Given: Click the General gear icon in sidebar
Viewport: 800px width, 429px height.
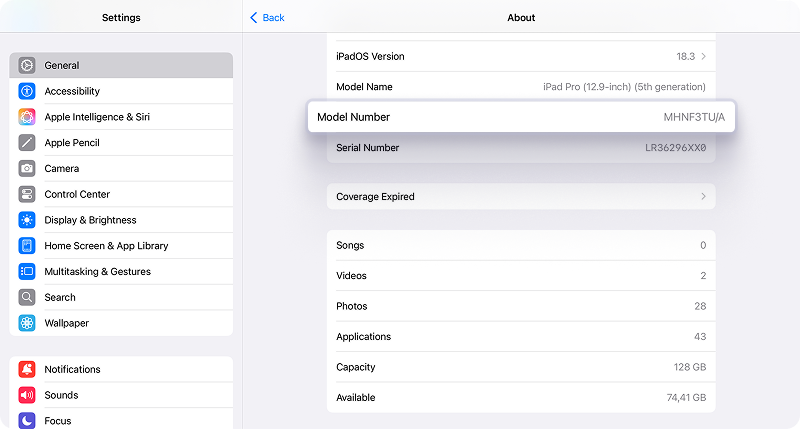Looking at the screenshot, I should [27, 65].
